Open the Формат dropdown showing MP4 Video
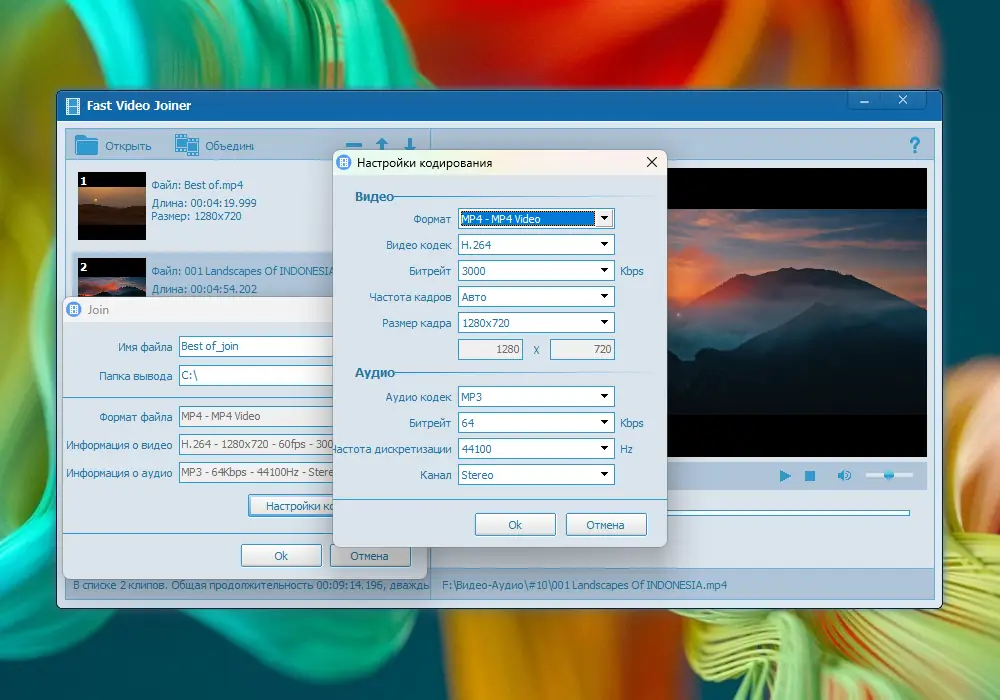The width and height of the screenshot is (1000, 700). (x=535, y=219)
